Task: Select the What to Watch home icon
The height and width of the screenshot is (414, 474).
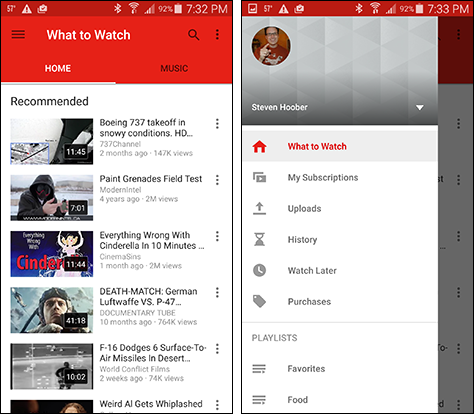Action: pyautogui.click(x=259, y=147)
